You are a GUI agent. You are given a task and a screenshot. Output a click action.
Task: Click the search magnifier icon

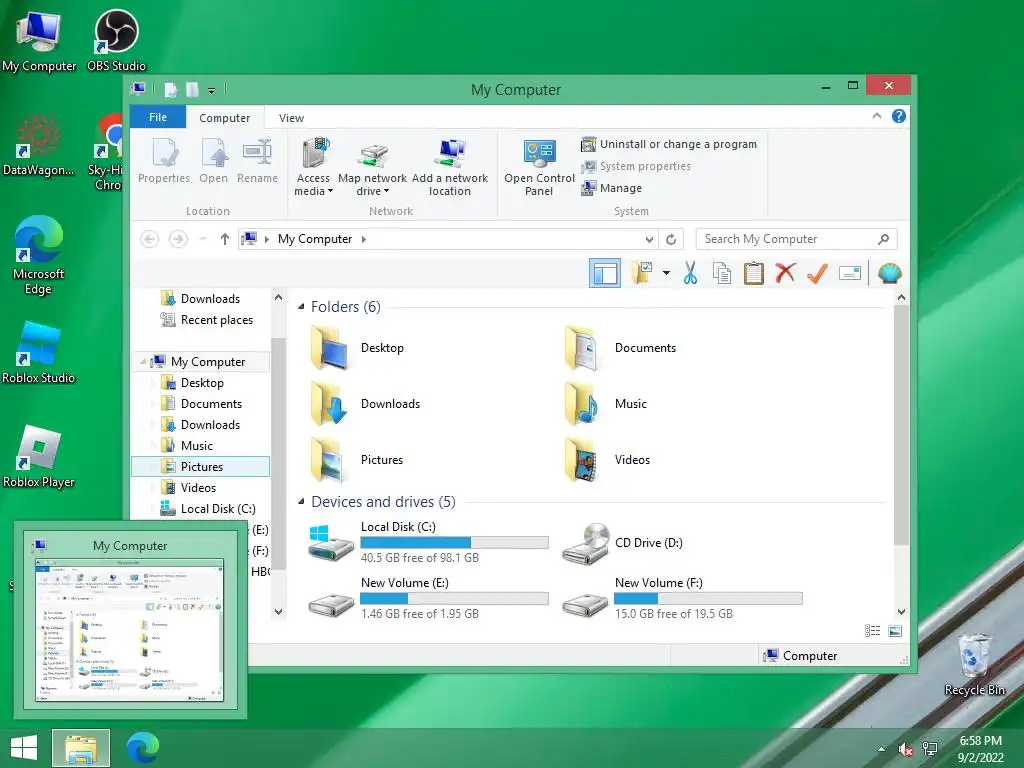click(x=884, y=239)
